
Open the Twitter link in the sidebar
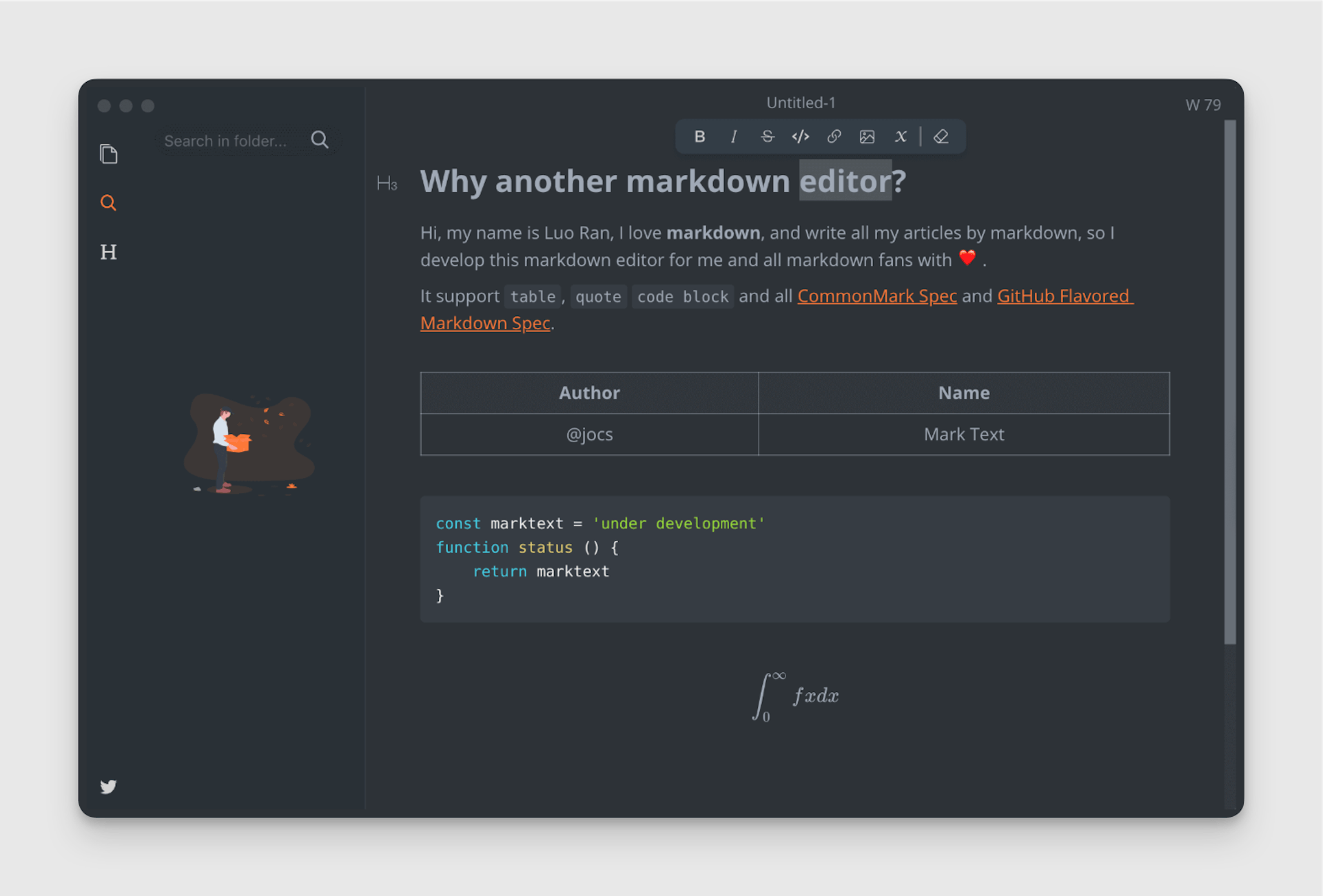(x=108, y=786)
